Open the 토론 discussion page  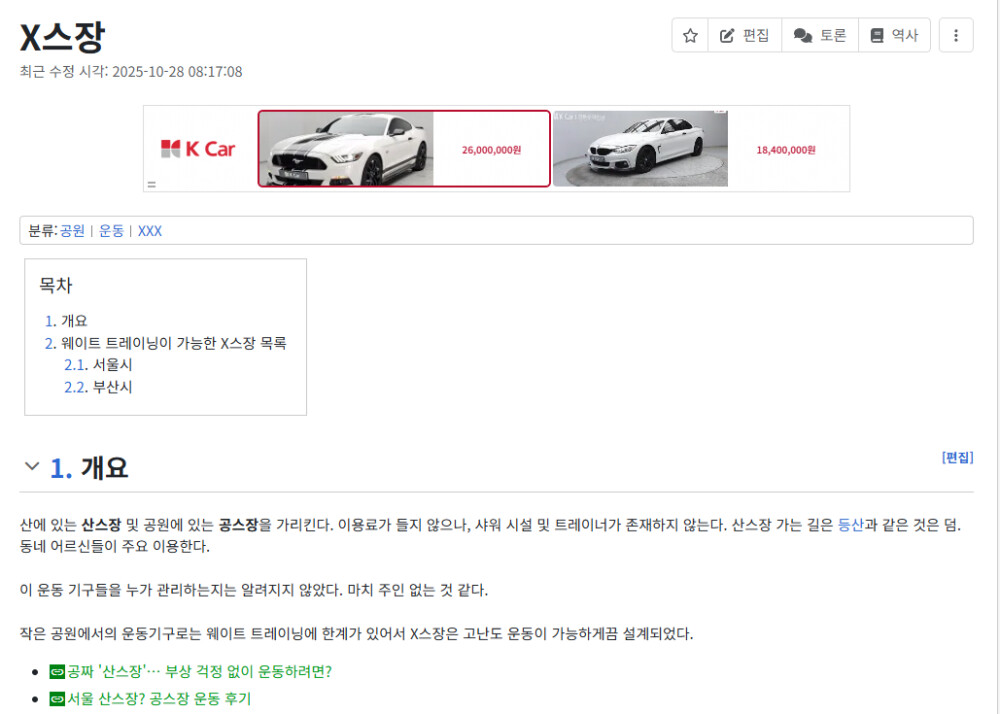[820, 35]
